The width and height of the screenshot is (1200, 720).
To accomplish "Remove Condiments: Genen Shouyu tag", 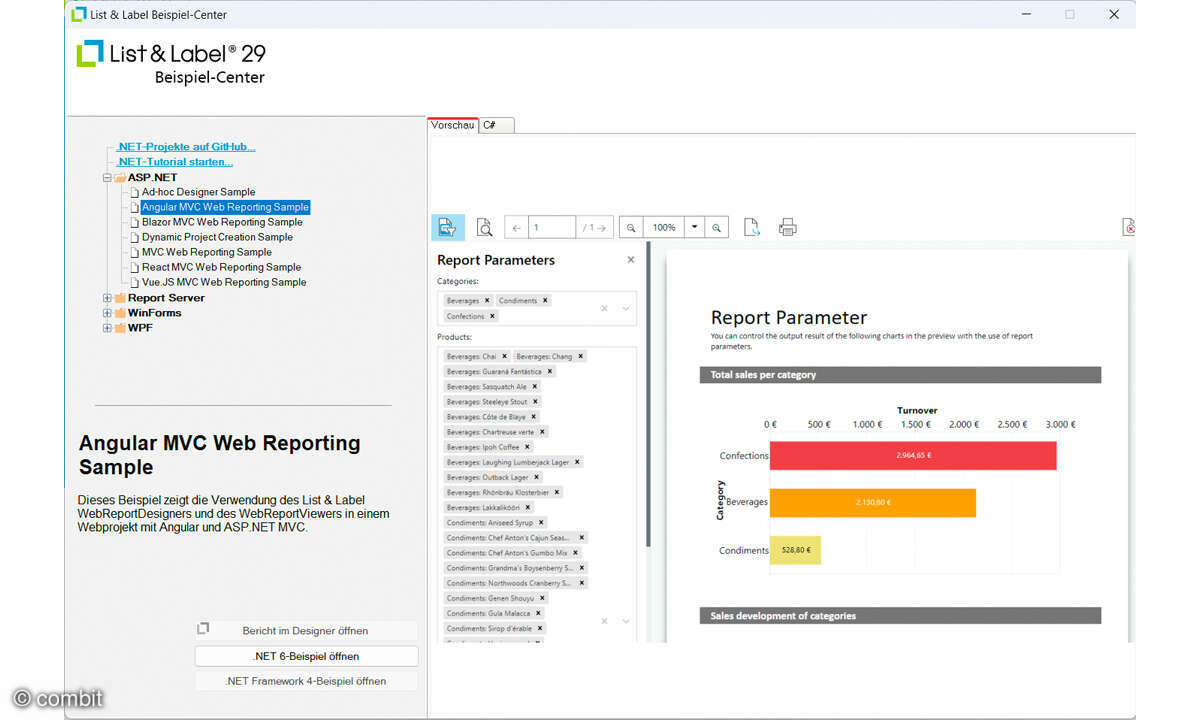I will click(x=542, y=598).
